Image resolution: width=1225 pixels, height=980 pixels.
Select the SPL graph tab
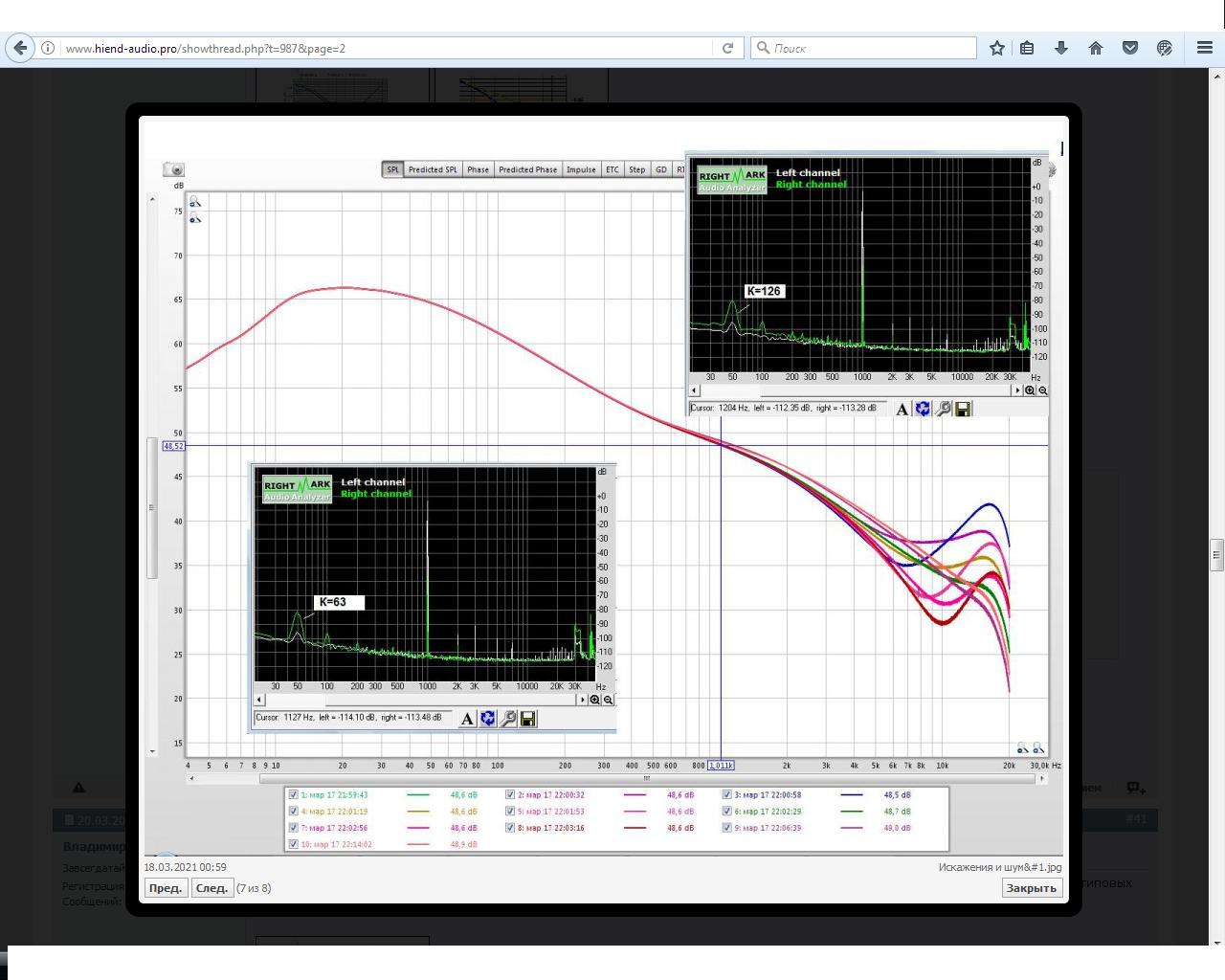pos(392,169)
